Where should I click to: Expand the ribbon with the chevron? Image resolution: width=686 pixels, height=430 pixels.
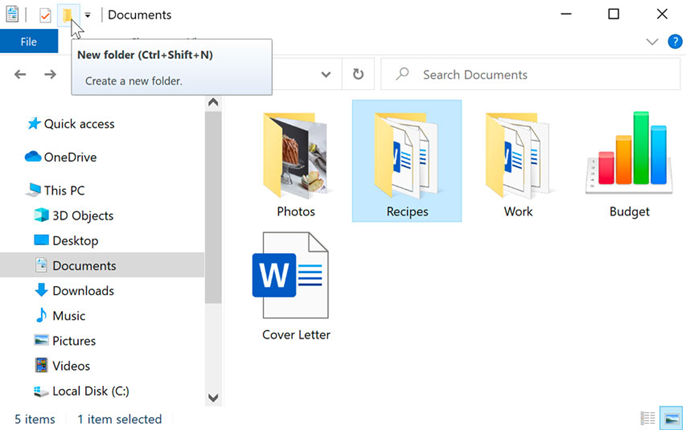pyautogui.click(x=652, y=42)
